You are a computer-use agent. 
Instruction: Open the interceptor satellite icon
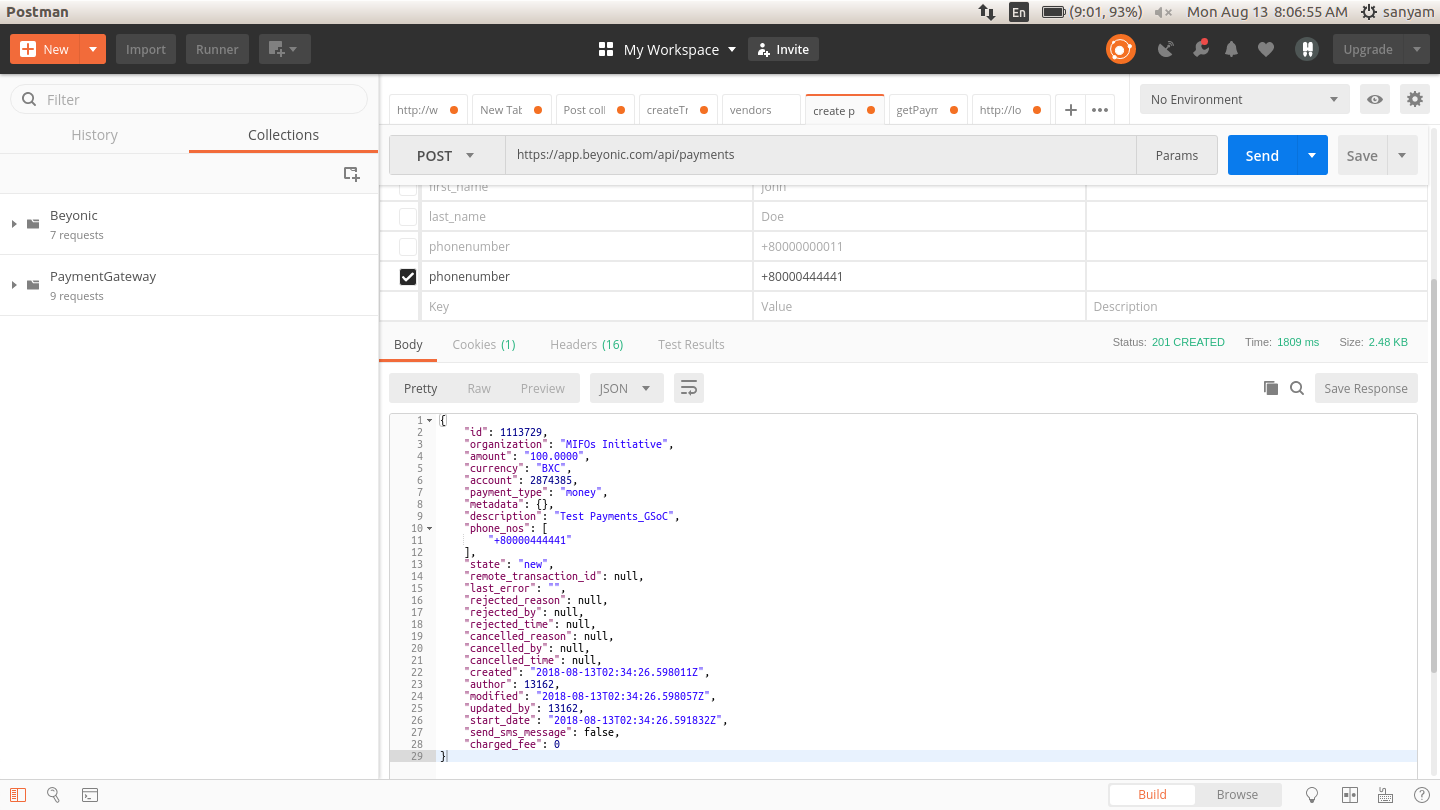(x=1165, y=49)
